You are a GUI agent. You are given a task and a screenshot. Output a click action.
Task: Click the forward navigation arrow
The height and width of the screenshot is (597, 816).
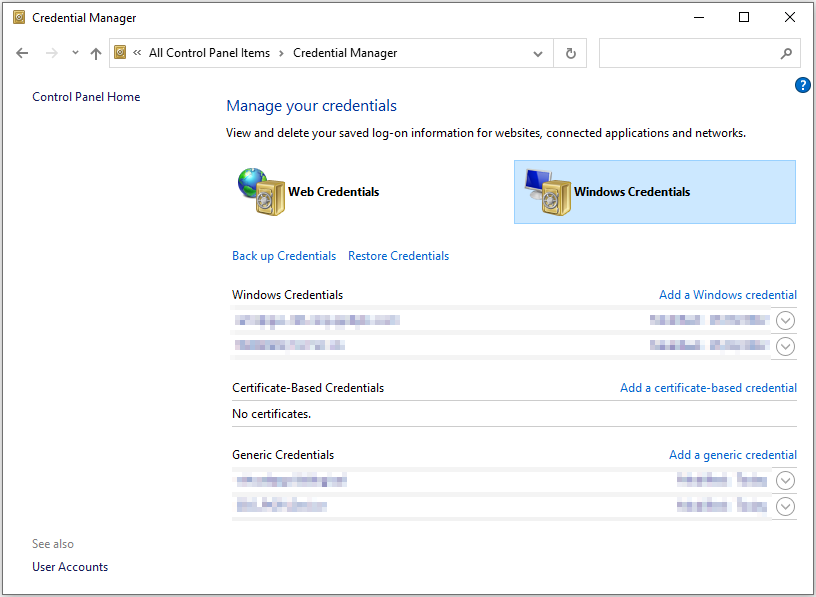(51, 52)
